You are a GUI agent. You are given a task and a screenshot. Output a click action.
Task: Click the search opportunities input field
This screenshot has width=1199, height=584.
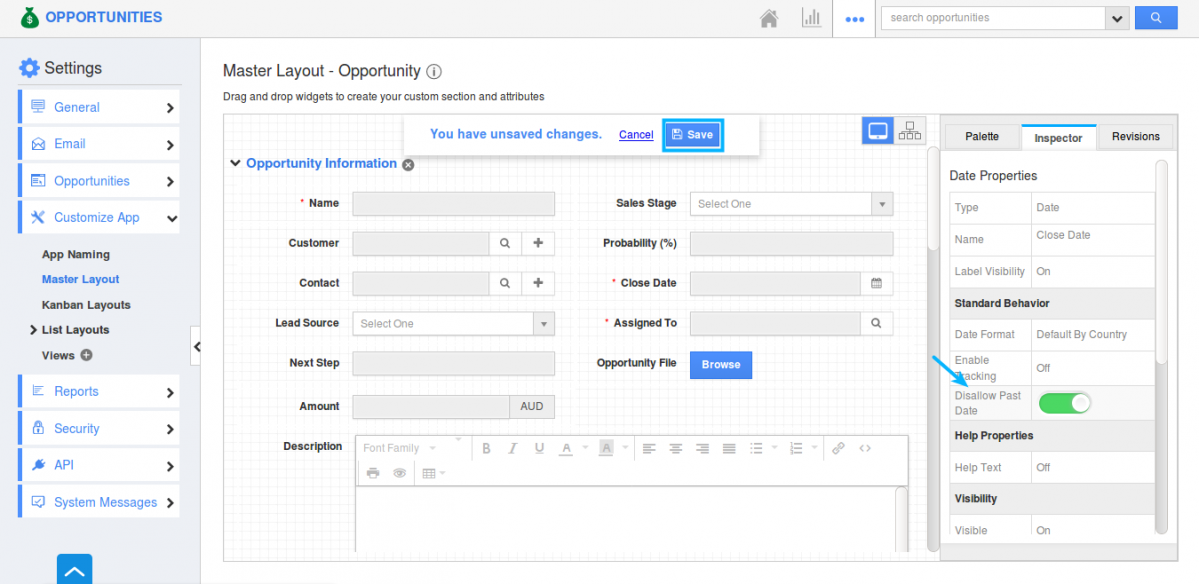tap(992, 18)
